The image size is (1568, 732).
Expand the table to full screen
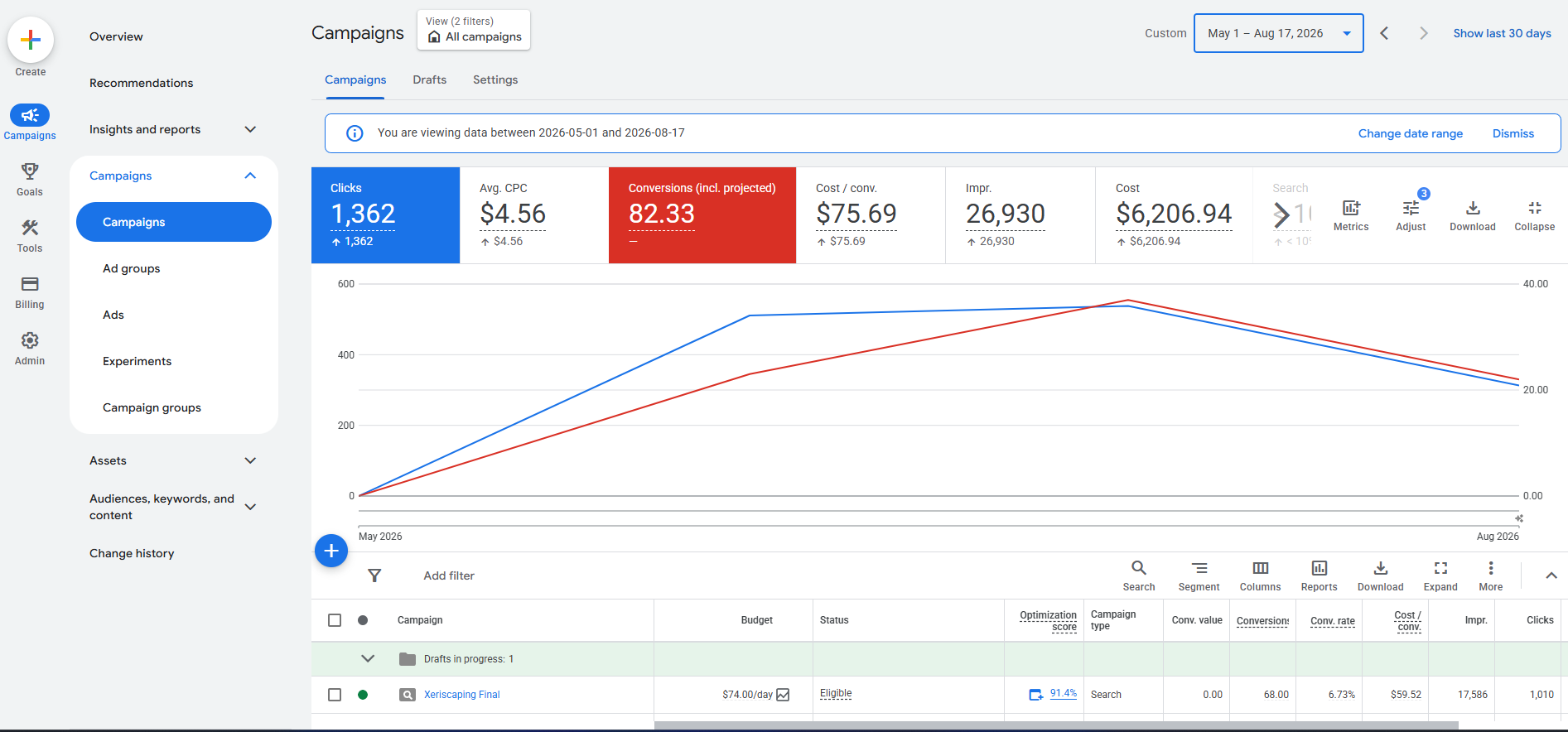[1440, 568]
